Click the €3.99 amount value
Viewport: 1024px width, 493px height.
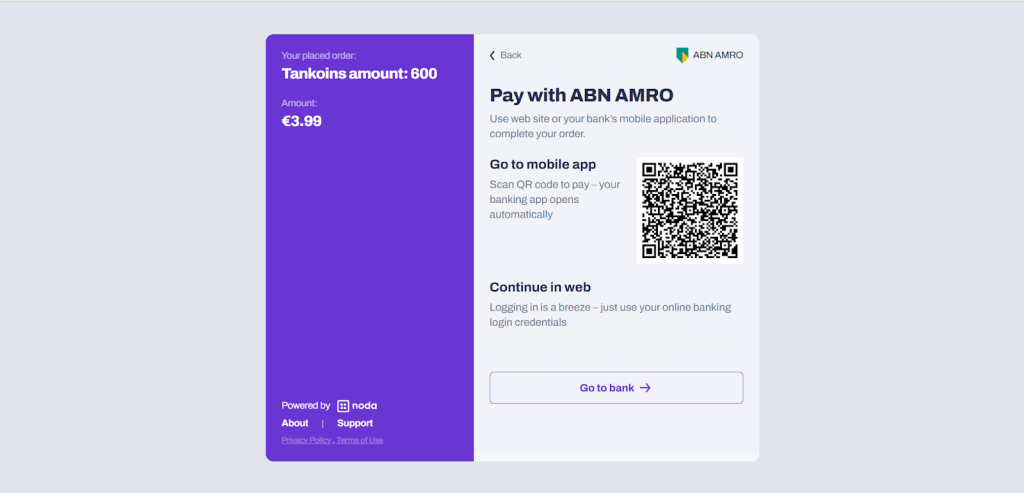coord(301,121)
